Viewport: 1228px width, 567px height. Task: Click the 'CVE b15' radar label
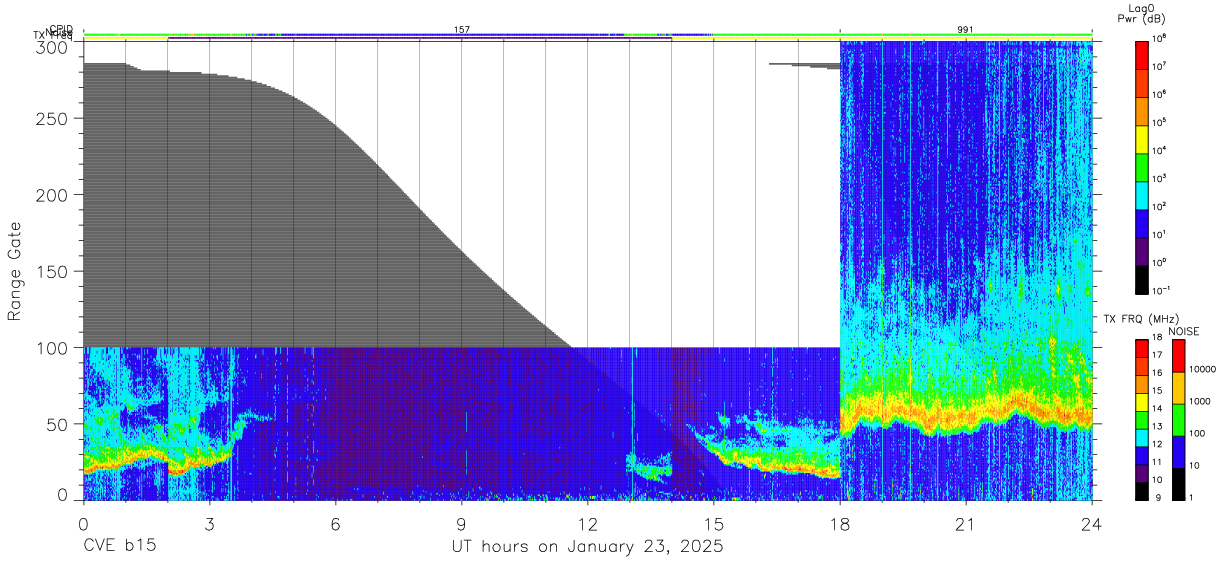(x=119, y=547)
